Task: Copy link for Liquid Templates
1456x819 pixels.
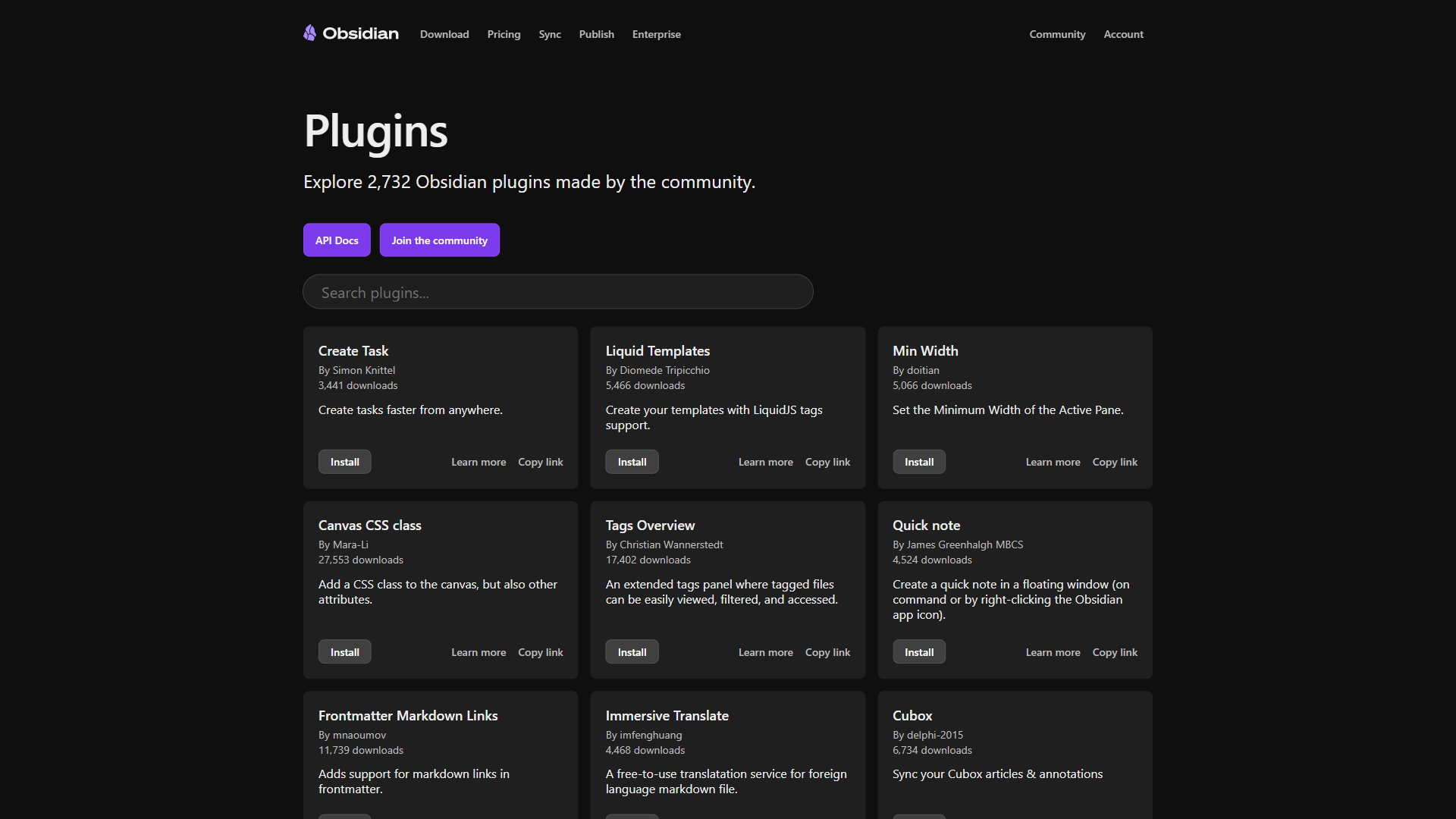Action: pos(827,462)
